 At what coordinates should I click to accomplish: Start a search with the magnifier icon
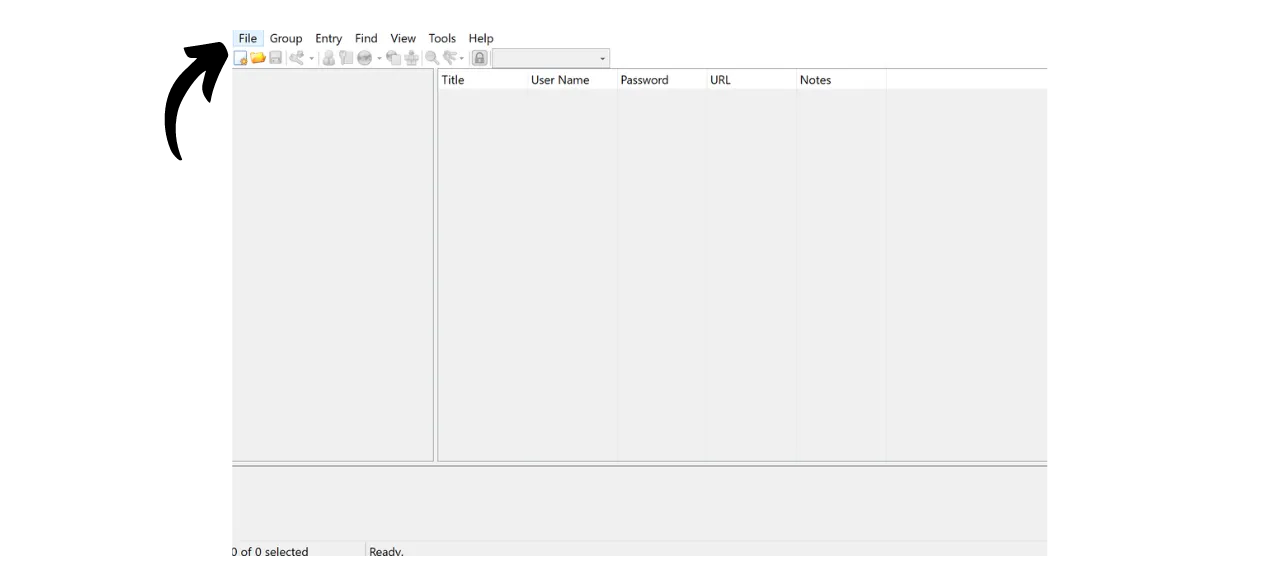[431, 58]
